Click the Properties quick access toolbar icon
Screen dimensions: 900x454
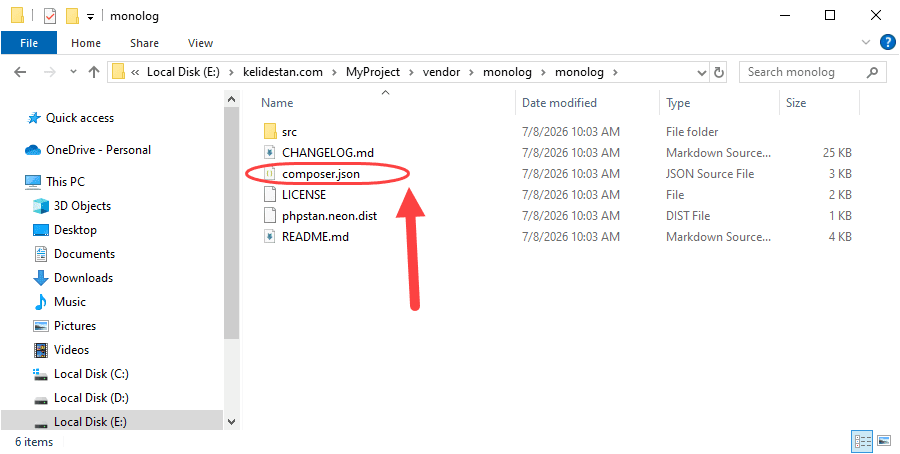pyautogui.click(x=50, y=16)
